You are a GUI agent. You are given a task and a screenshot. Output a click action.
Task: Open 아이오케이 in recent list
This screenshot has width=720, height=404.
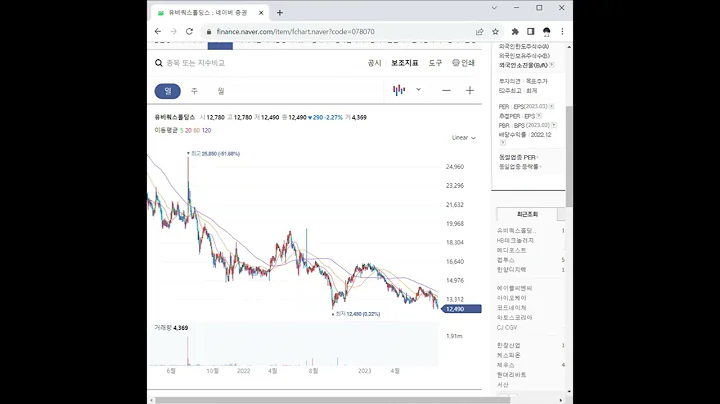coord(512,298)
